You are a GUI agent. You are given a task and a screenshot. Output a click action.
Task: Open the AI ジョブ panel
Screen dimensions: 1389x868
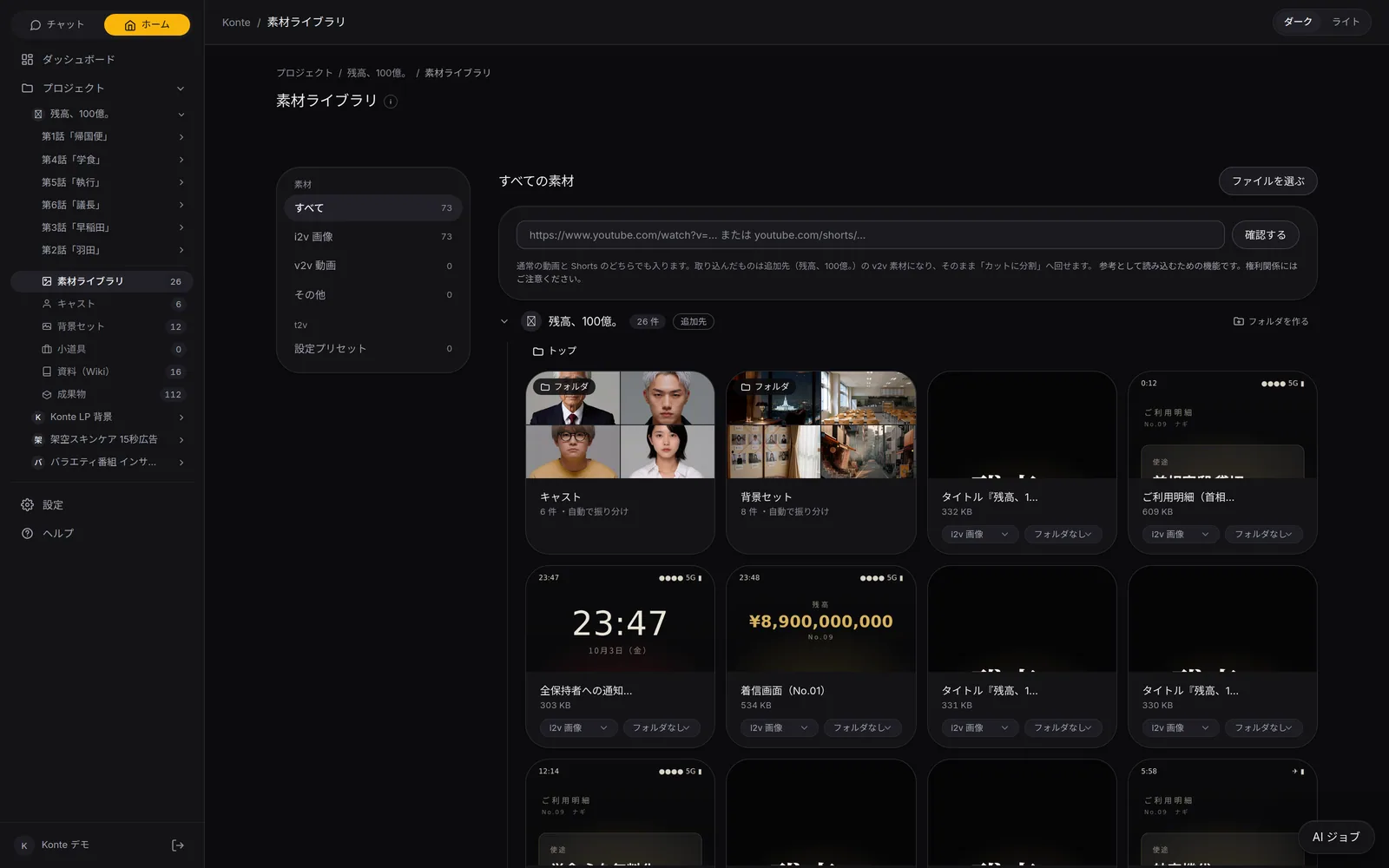tap(1336, 838)
